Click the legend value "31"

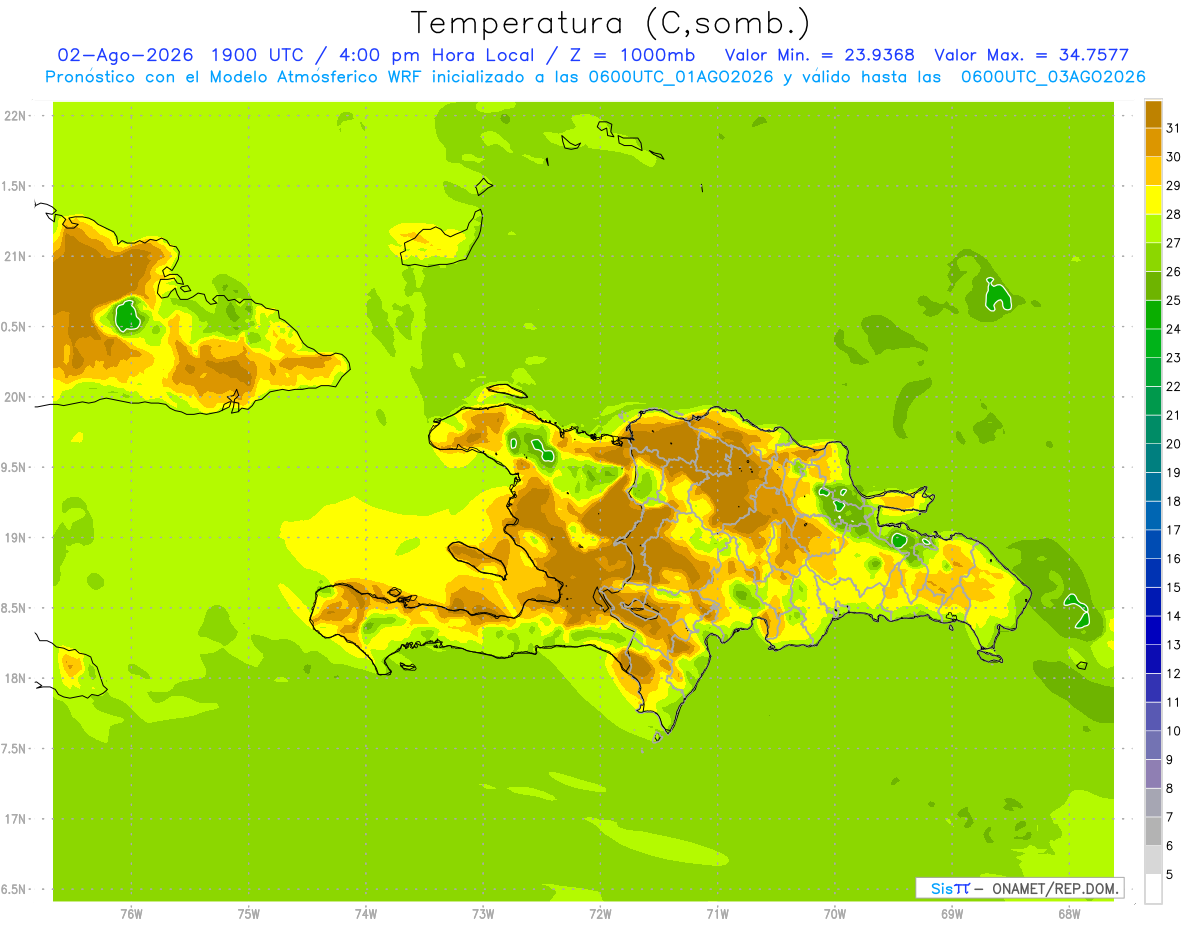coord(1173,127)
